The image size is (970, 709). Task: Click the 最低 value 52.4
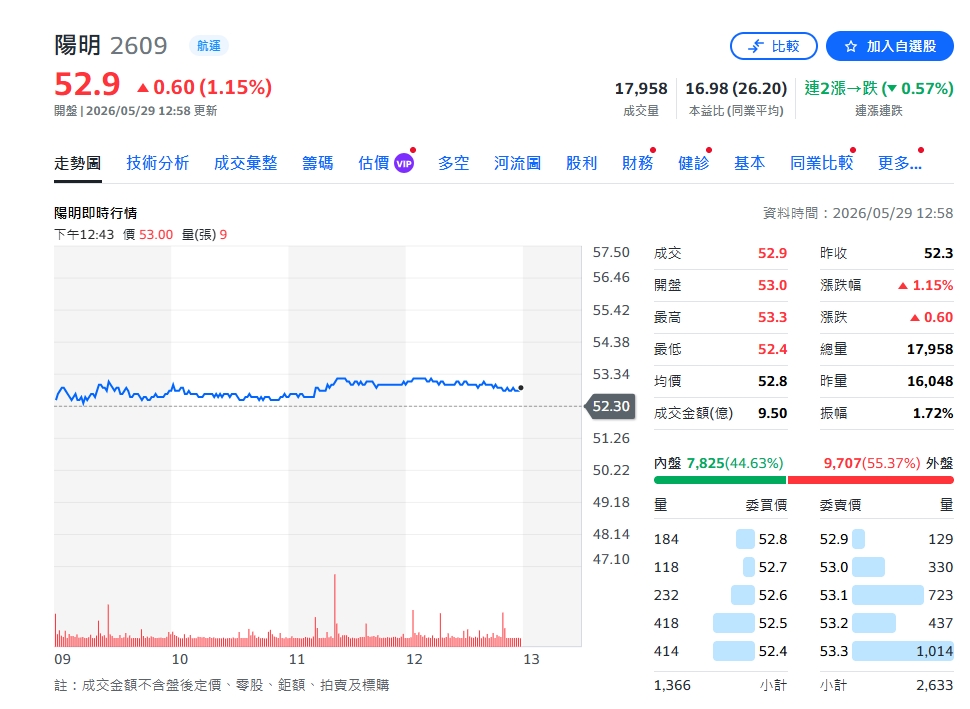pyautogui.click(x=773, y=350)
